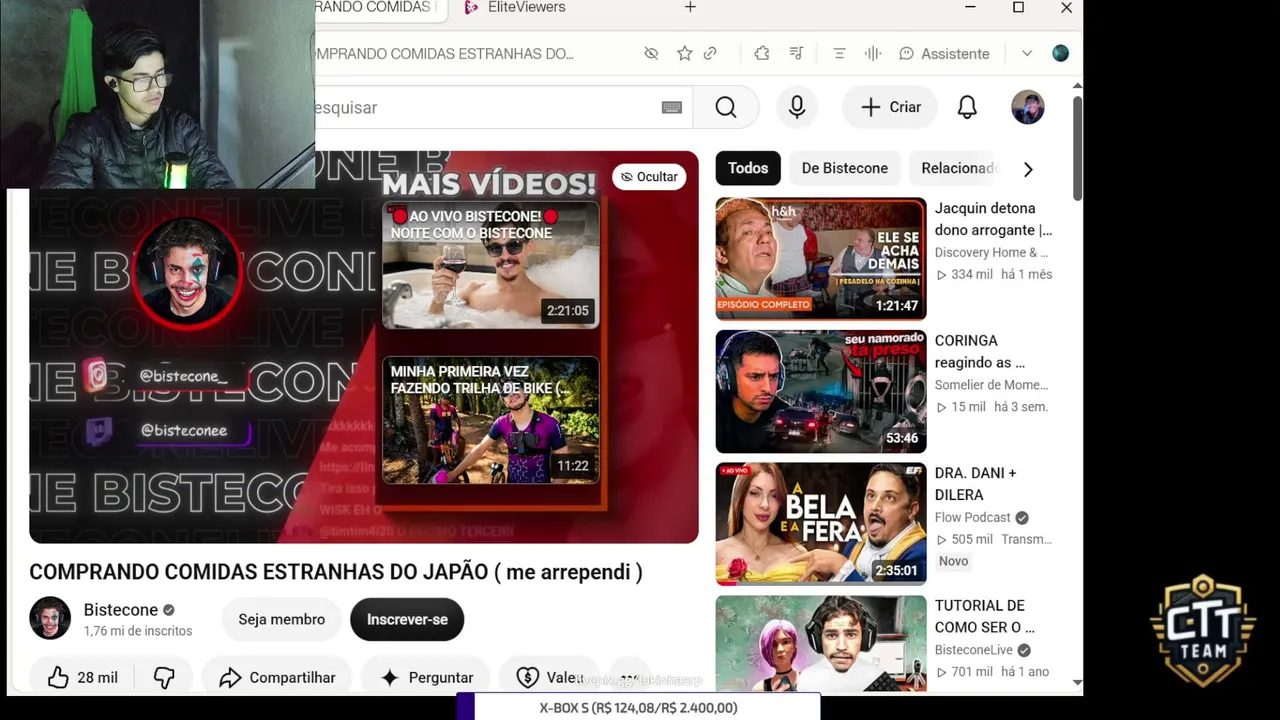
Task: Click the audio waveform icon in toolbar
Action: (873, 54)
